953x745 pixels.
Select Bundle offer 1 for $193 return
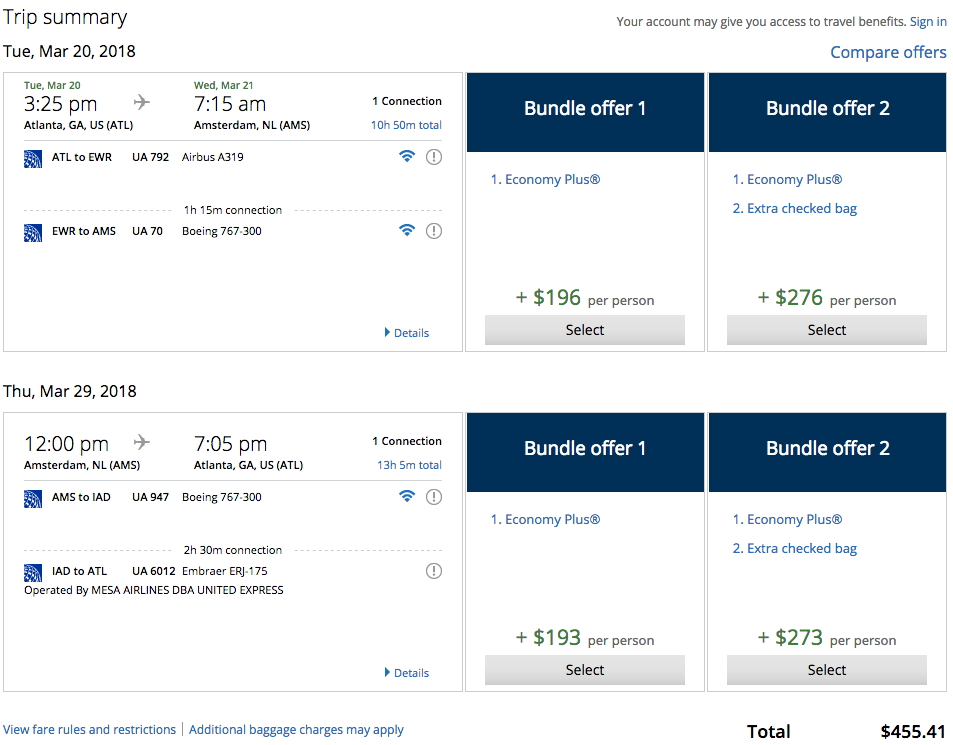point(585,670)
